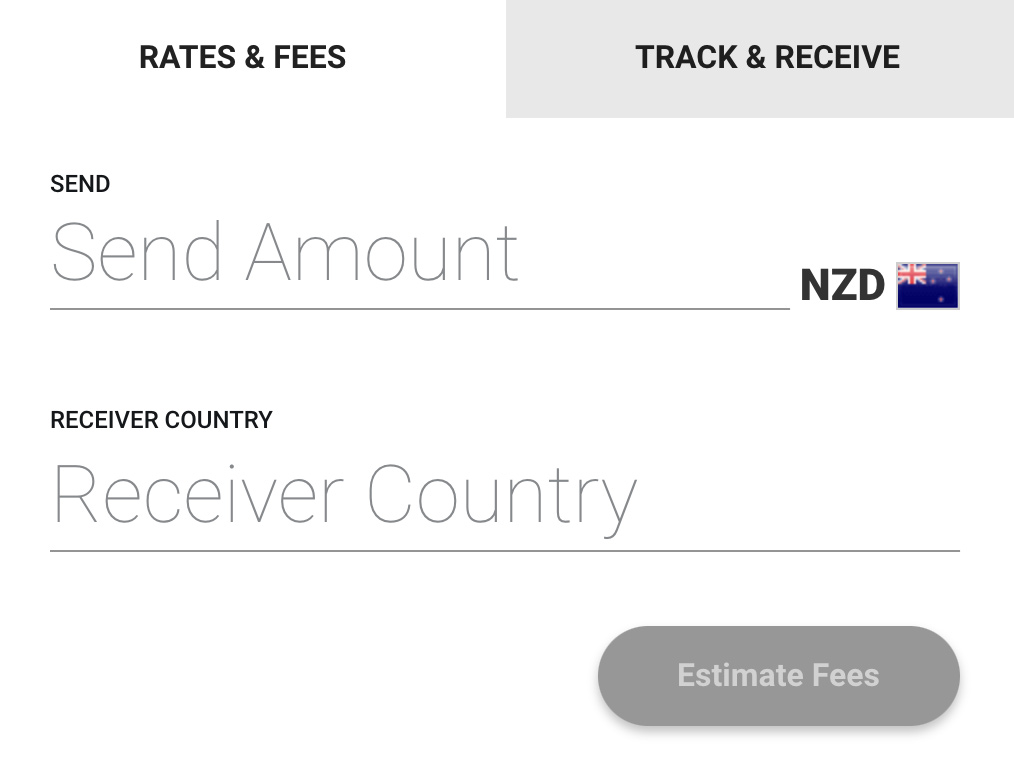Tap the NZD currency flag to change currency
Viewport: 1014px width, 778px height.
pos(927,285)
